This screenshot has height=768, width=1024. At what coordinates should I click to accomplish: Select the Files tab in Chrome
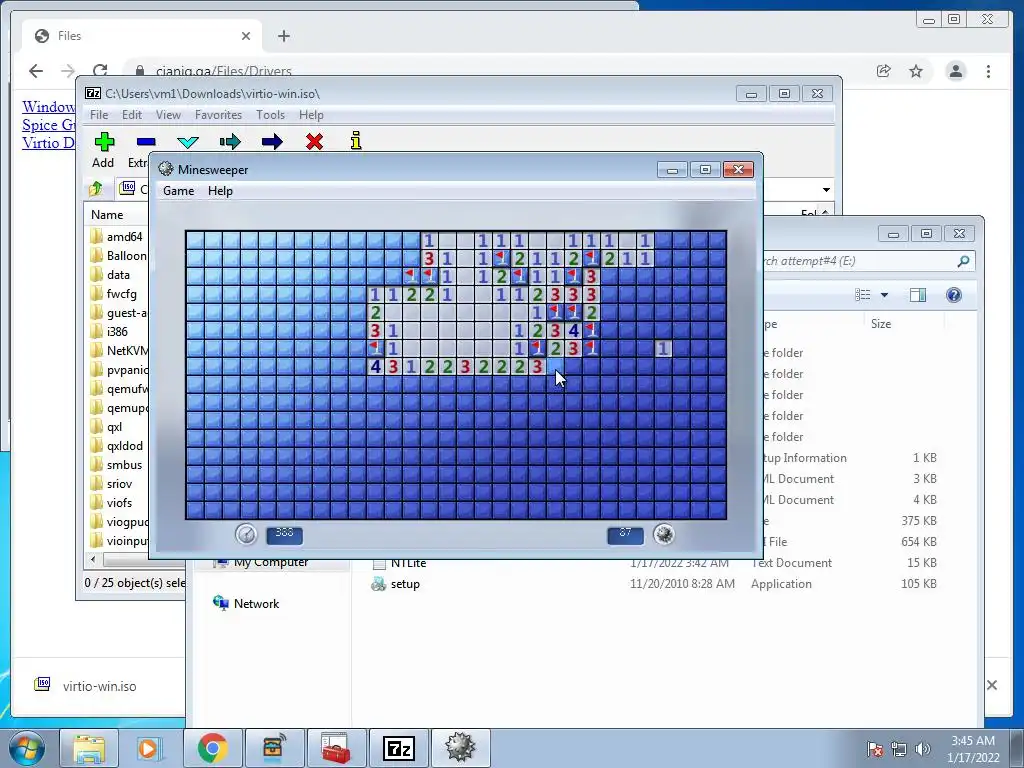pyautogui.click(x=142, y=36)
